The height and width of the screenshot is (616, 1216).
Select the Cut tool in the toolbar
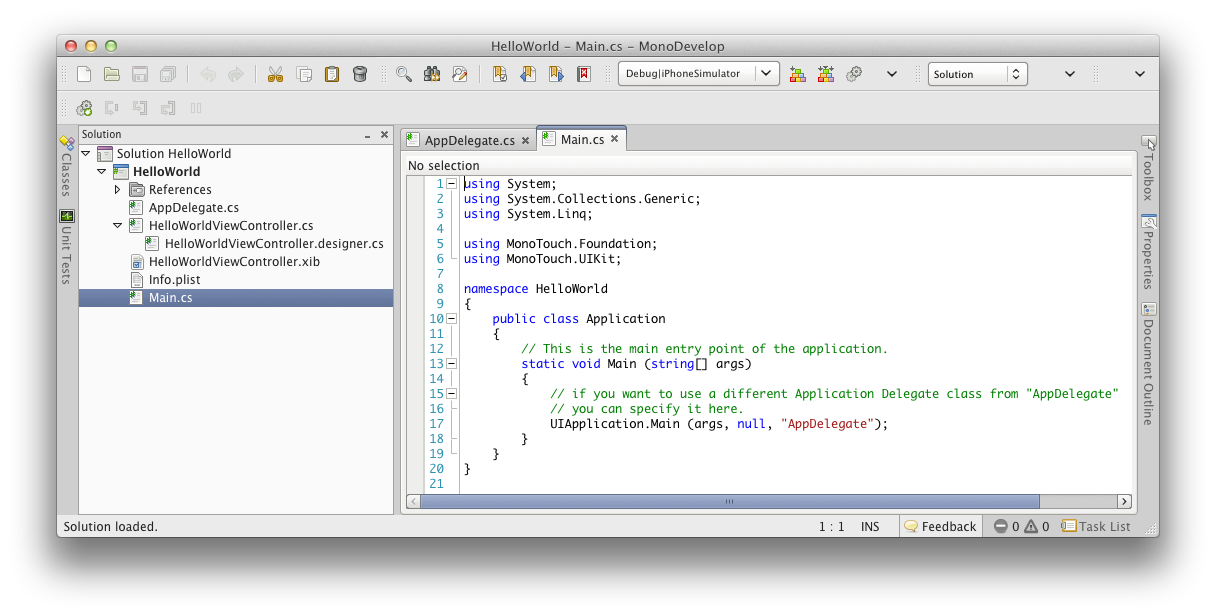[275, 73]
